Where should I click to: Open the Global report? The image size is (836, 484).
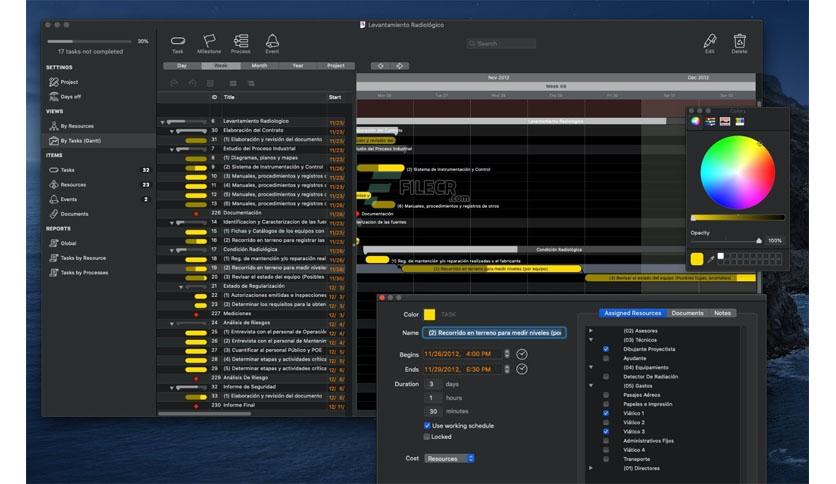click(x=63, y=243)
